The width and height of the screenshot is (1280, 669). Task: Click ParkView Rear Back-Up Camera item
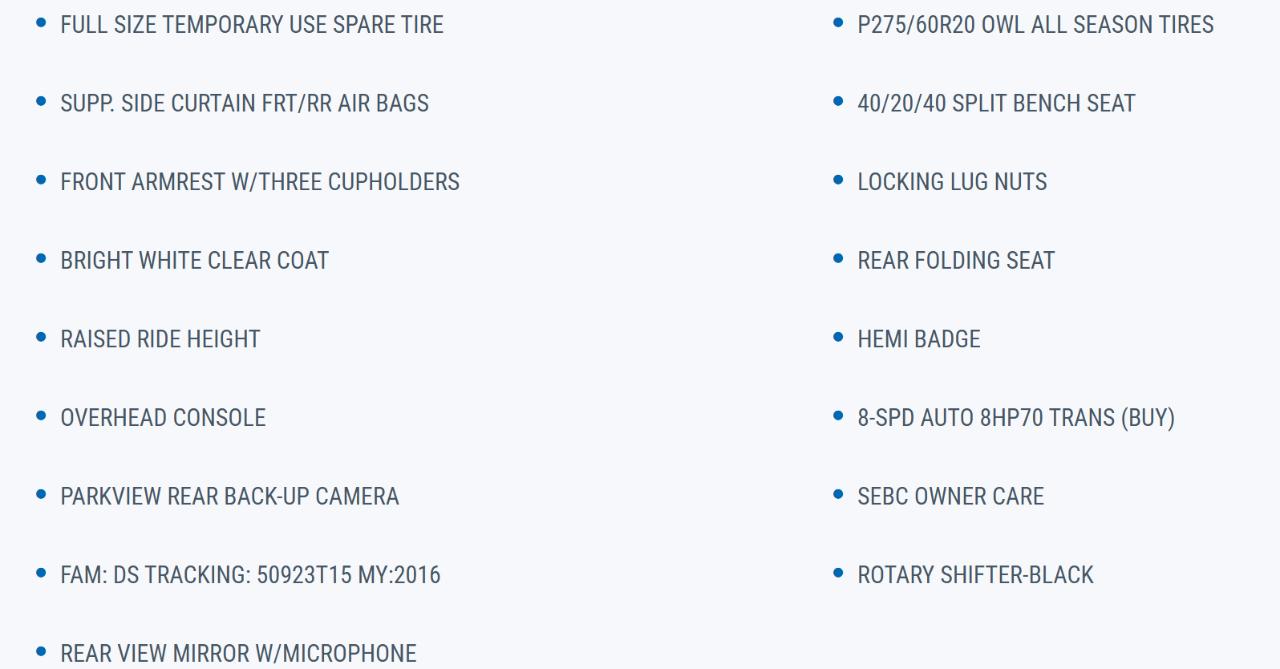[x=229, y=497]
